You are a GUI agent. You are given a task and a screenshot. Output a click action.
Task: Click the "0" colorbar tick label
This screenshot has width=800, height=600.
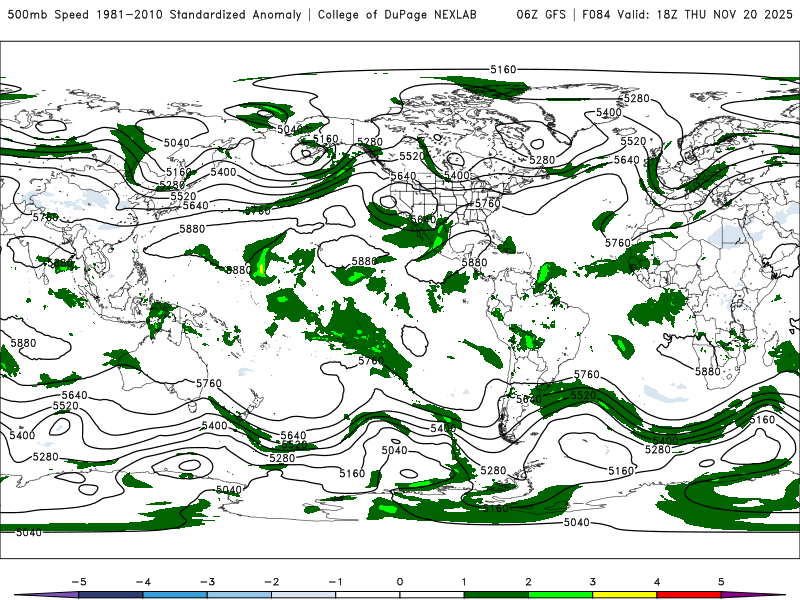tap(400, 582)
